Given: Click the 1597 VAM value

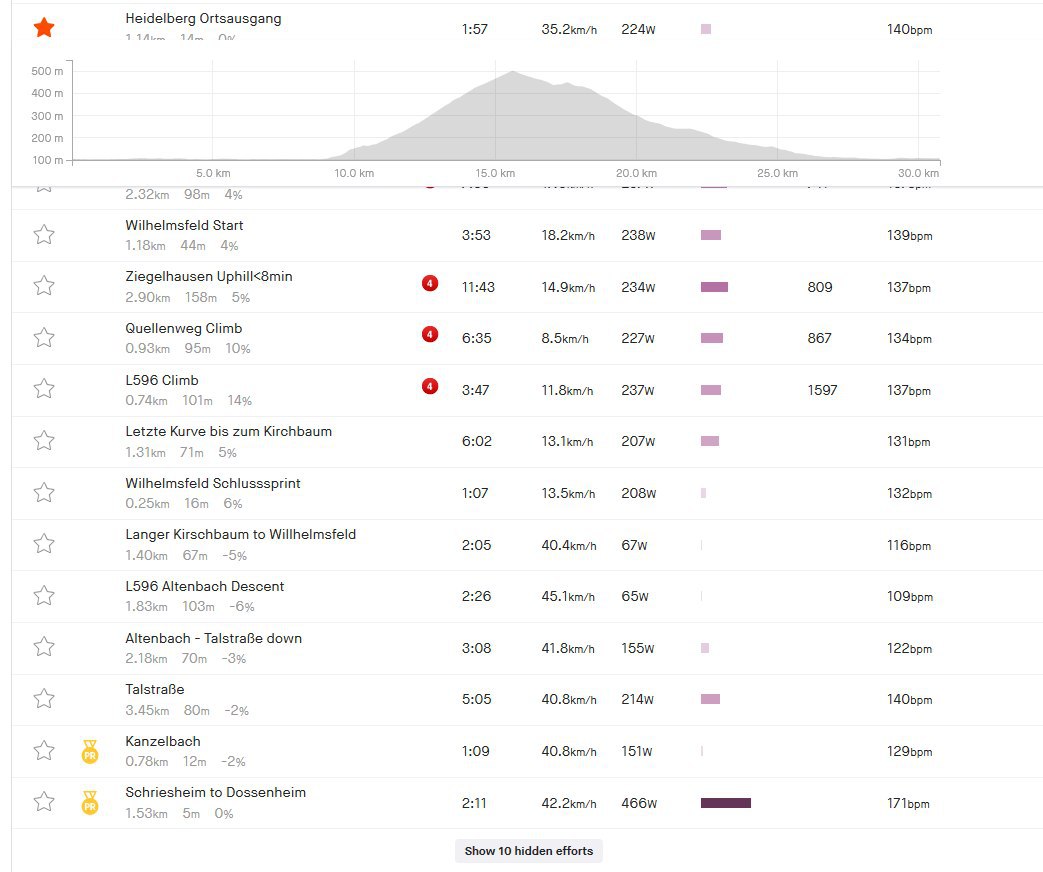Looking at the screenshot, I should point(822,390).
